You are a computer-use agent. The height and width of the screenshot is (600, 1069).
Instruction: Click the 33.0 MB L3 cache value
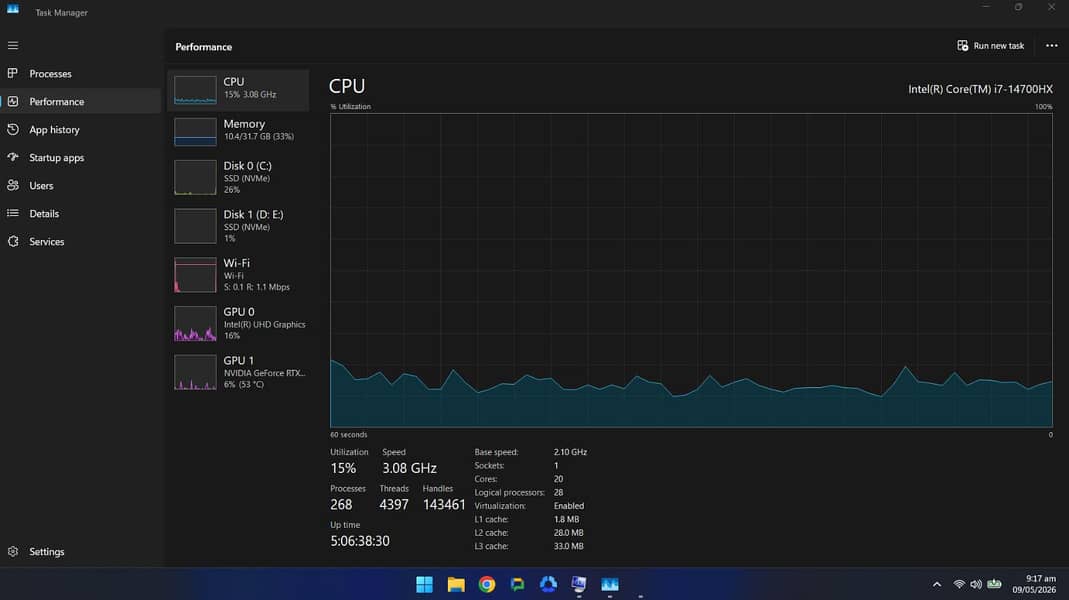[x=569, y=546]
